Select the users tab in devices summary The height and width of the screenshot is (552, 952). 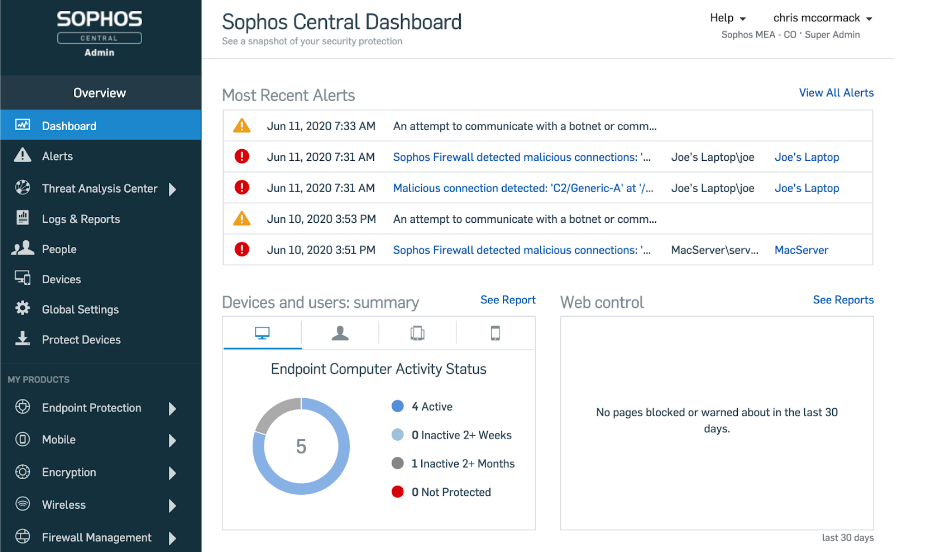pyautogui.click(x=340, y=333)
